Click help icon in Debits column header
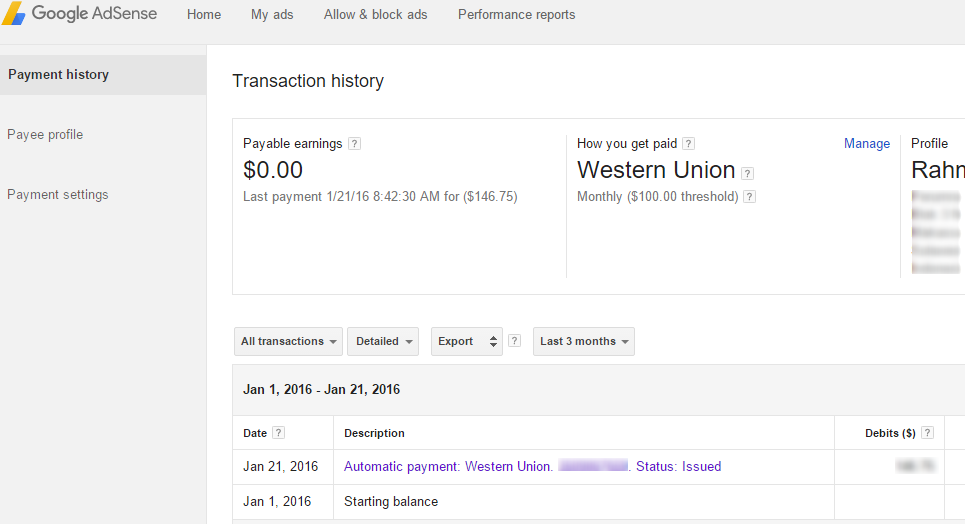 point(927,433)
